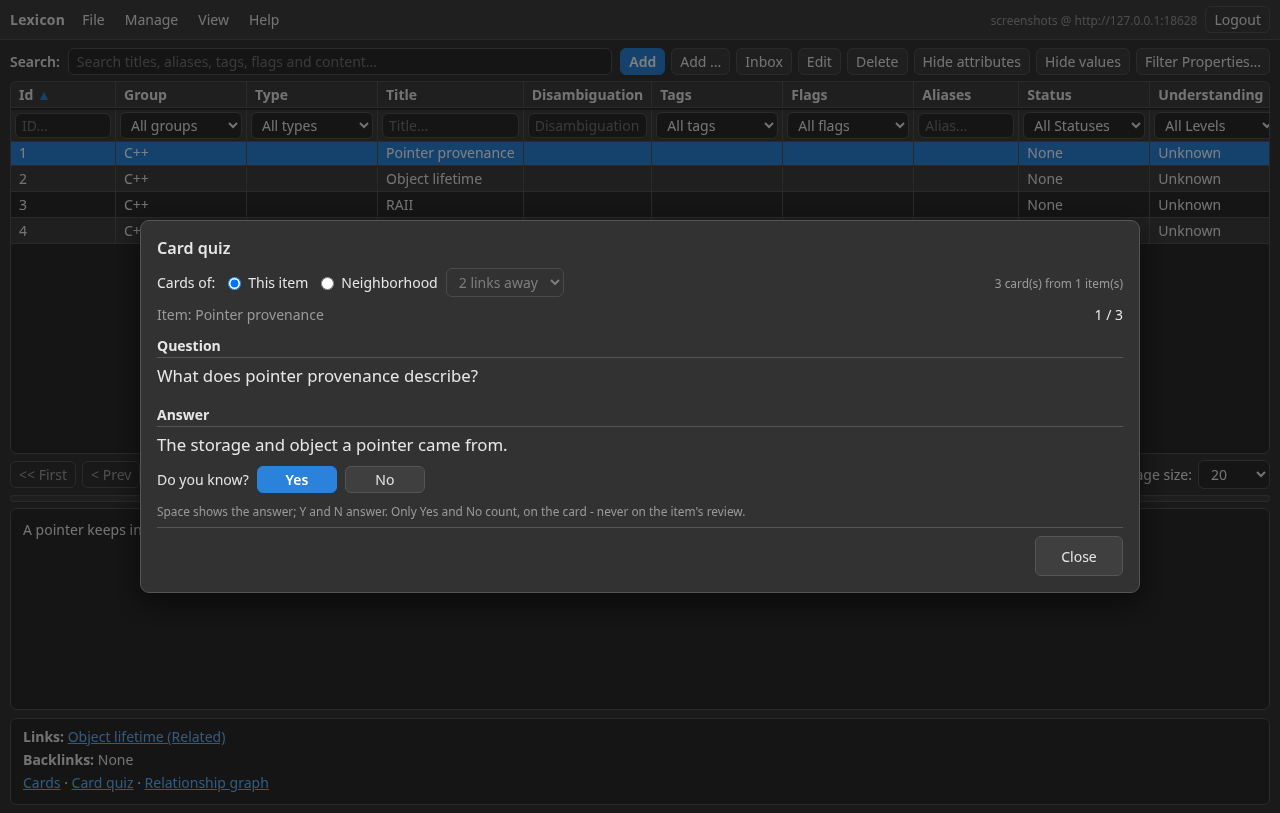This screenshot has height=813, width=1280.
Task: Expand the 'All tags' filter dropdown
Action: [x=717, y=126]
